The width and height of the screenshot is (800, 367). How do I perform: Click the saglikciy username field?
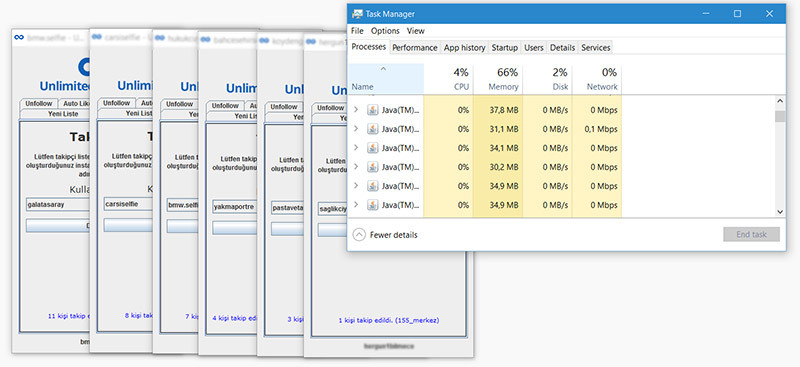click(x=332, y=209)
